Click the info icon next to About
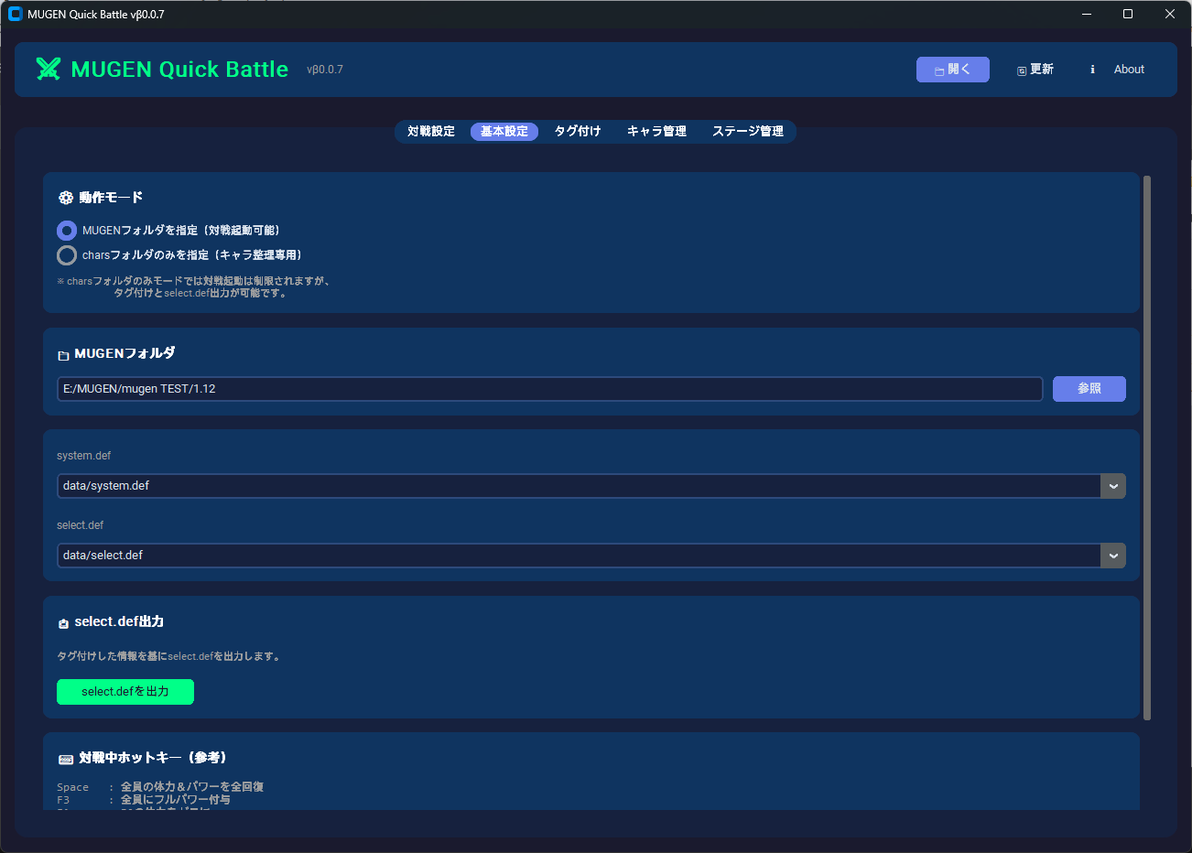This screenshot has height=853, width=1192. 1092,69
